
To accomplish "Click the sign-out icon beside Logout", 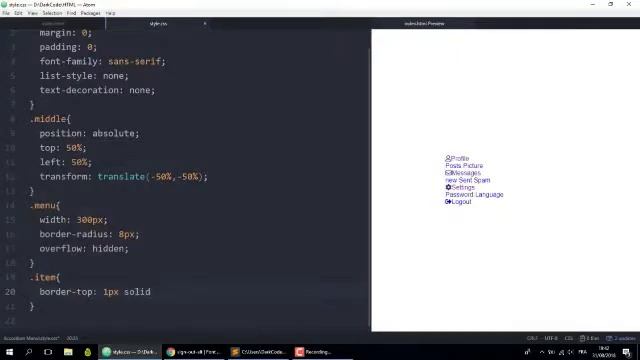I will point(448,202).
